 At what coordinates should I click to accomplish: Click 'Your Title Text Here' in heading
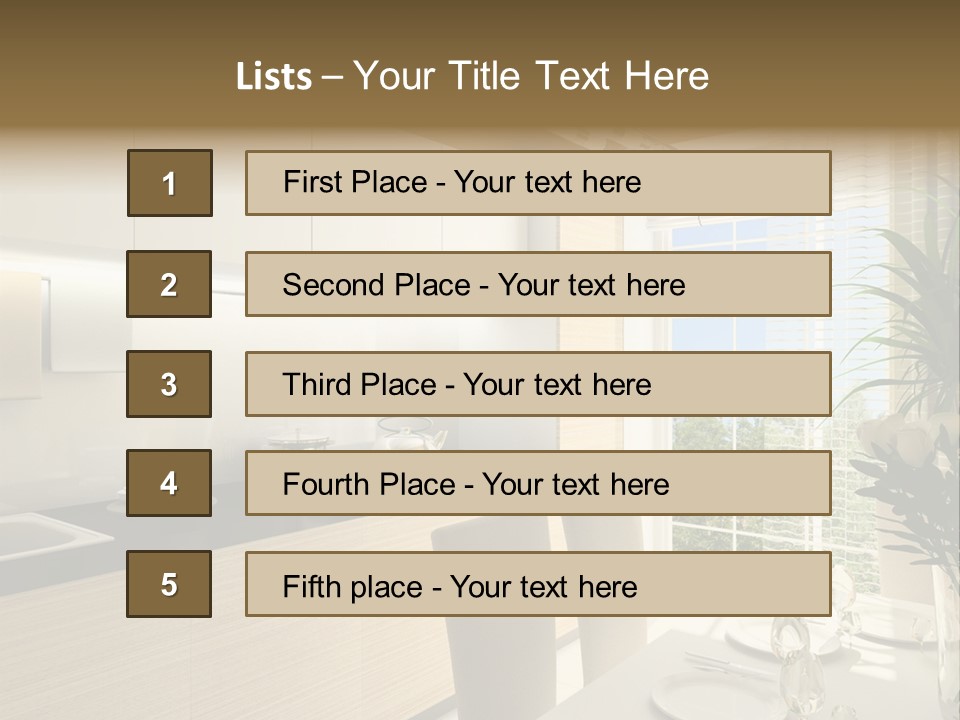(531, 76)
